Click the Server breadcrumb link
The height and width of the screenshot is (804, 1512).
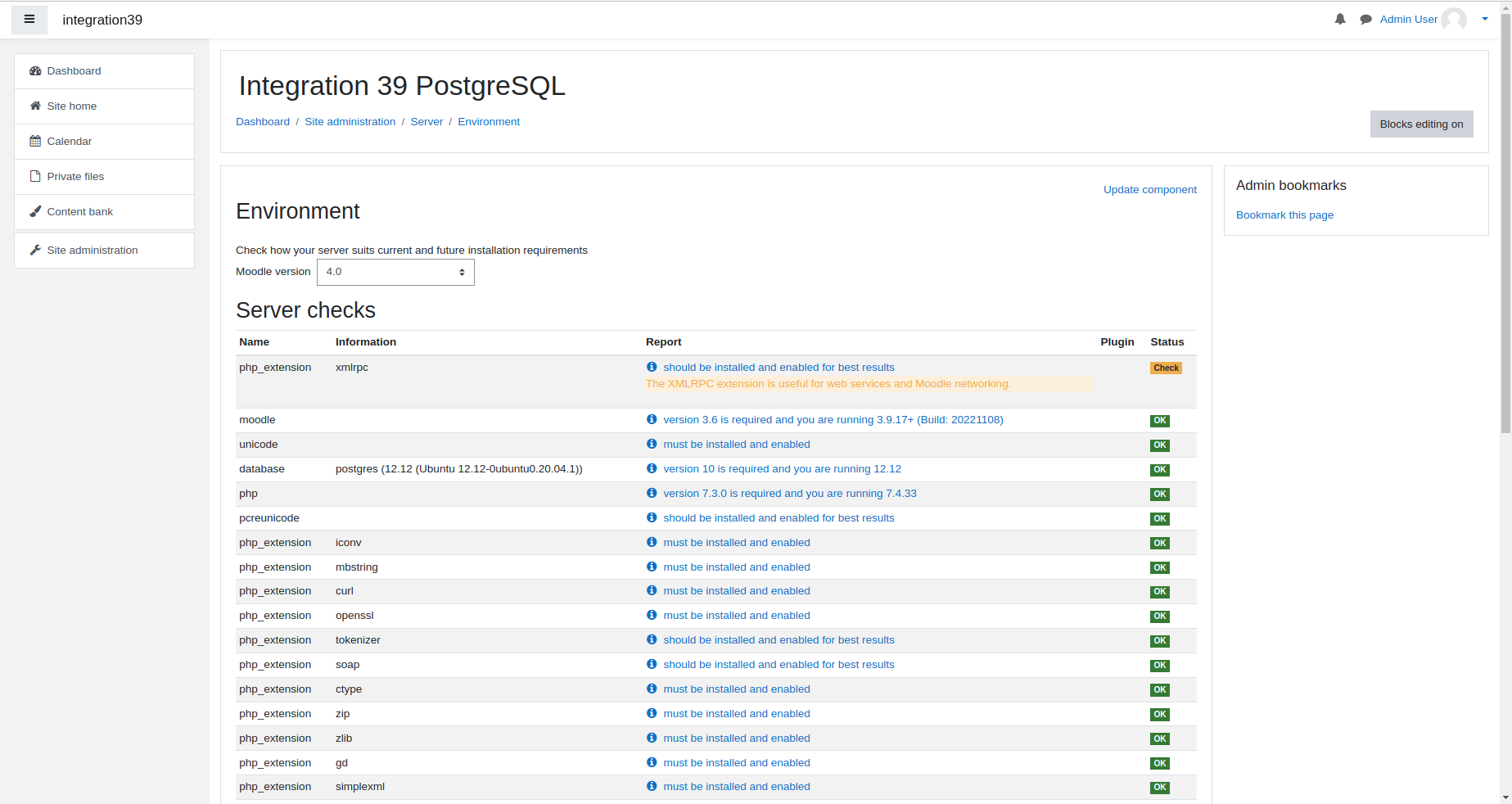coord(427,122)
